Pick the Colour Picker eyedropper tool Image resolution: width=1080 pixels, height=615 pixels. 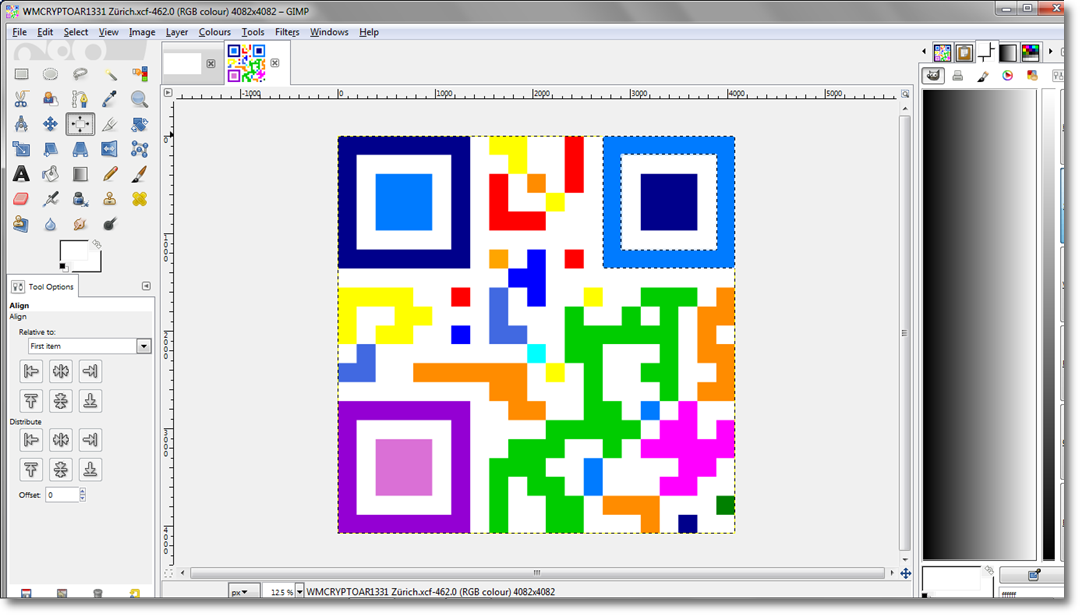(x=110, y=99)
